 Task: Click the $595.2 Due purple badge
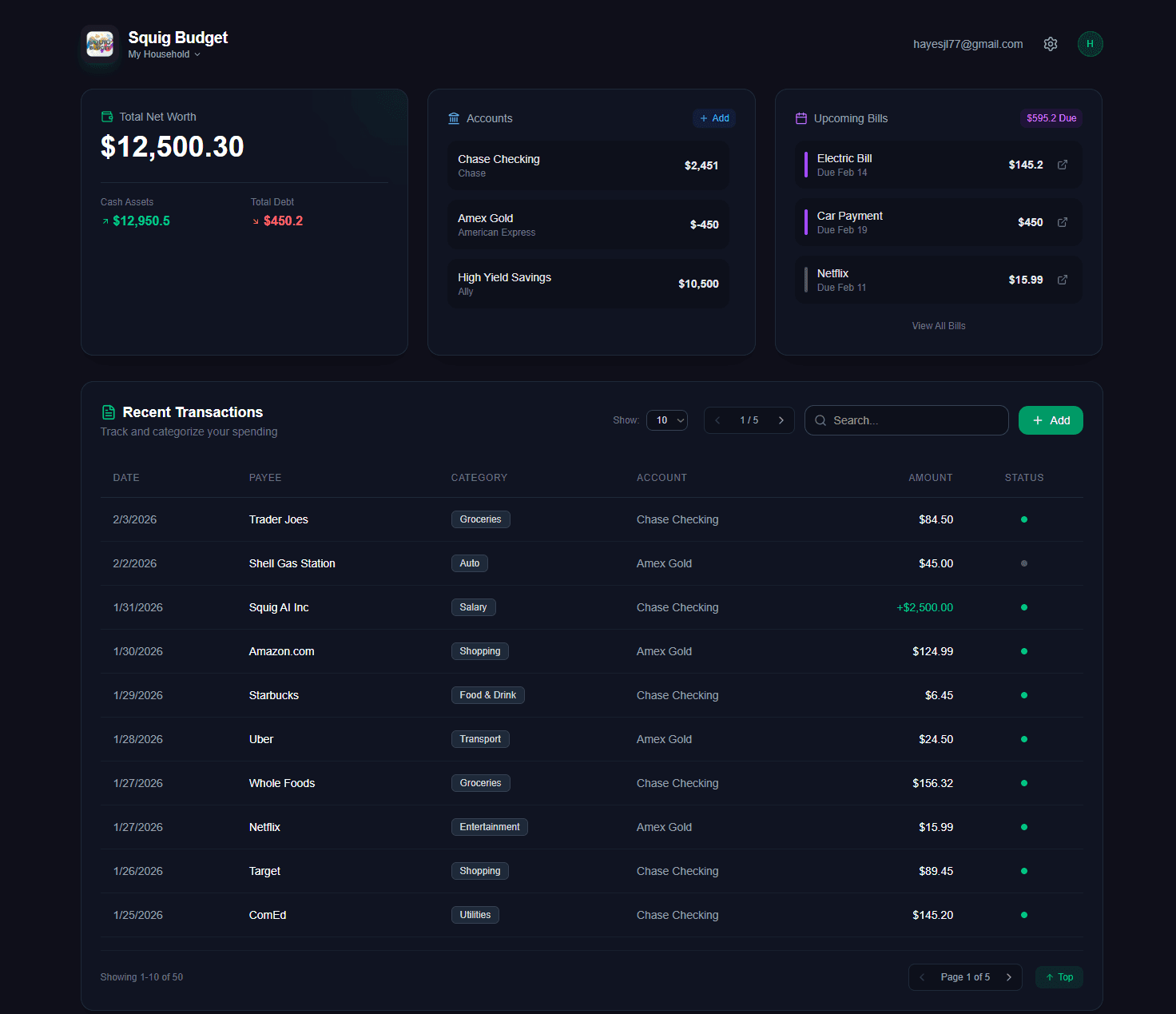click(1051, 118)
